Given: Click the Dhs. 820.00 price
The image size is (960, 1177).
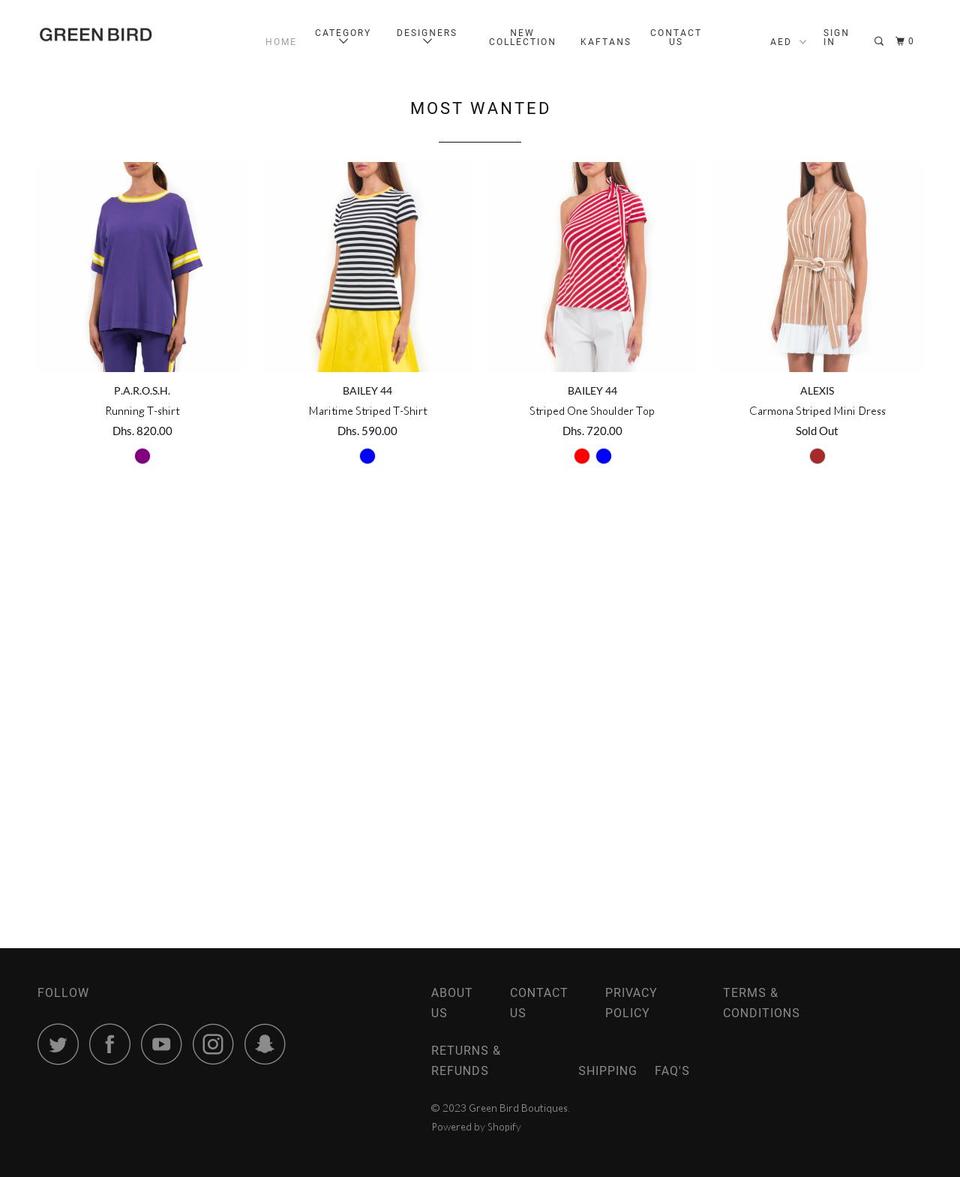Looking at the screenshot, I should [143, 431].
